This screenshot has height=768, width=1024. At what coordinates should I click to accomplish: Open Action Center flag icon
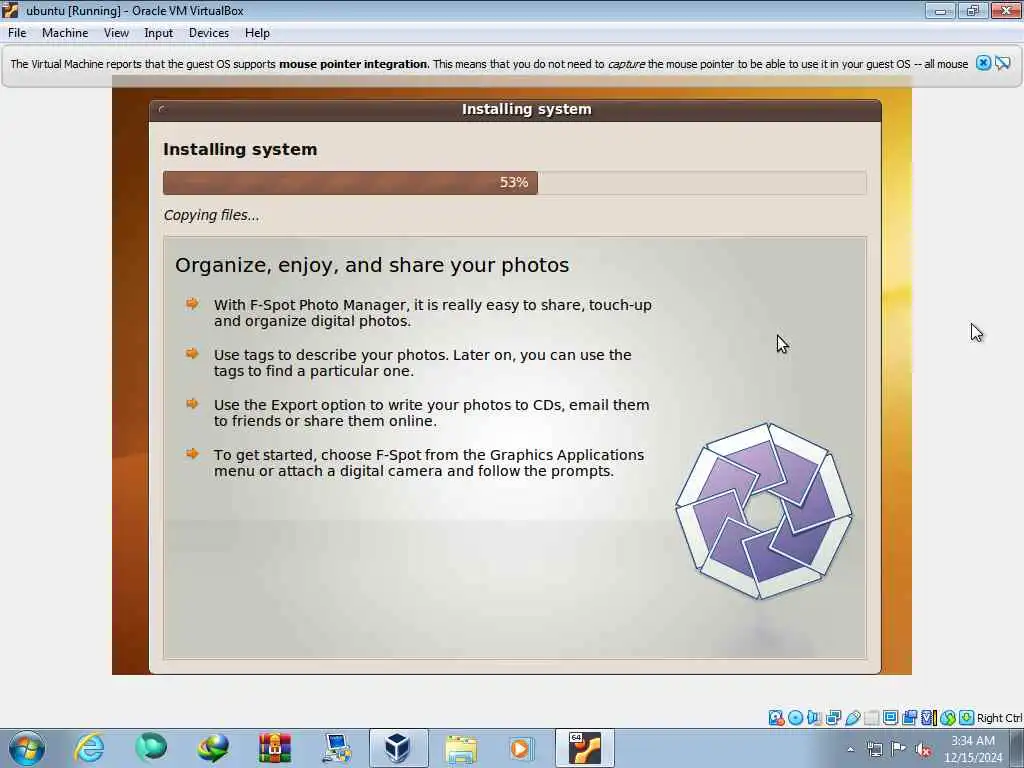899,749
